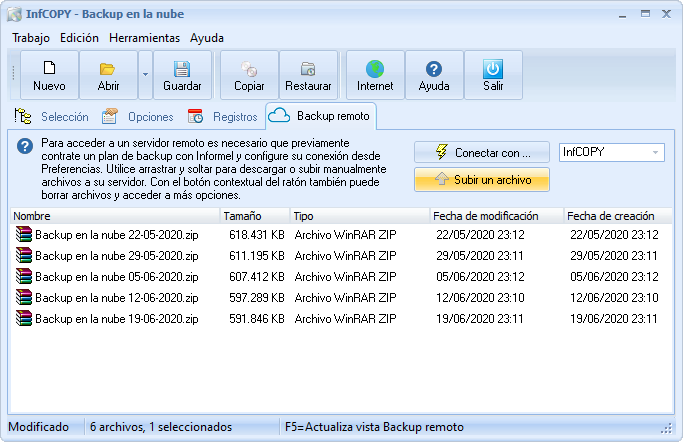This screenshot has width=683, height=442.
Task: Select file Backup en la nube 19-06-2020.zip
Action: click(x=117, y=319)
